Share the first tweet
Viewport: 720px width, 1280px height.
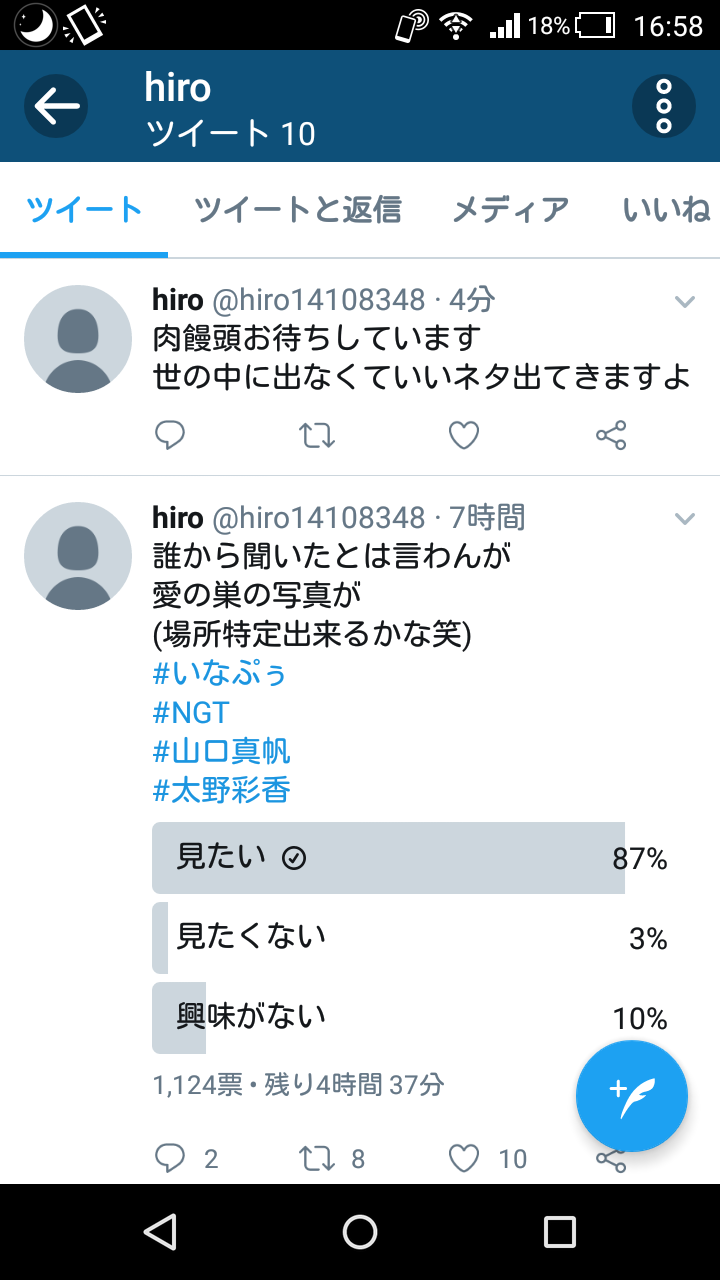point(611,435)
